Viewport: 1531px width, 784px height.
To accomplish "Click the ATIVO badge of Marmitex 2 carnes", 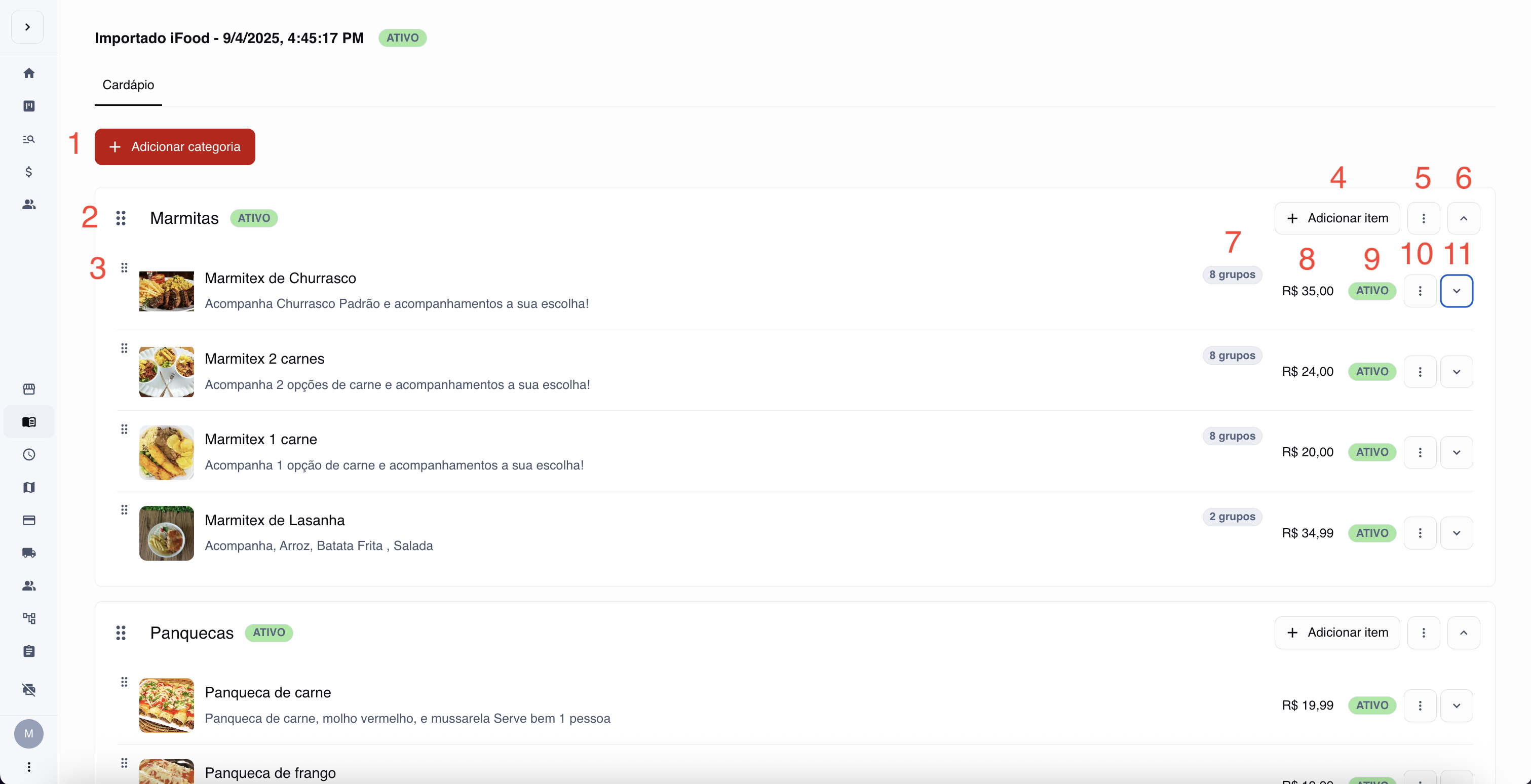I will tap(1372, 372).
